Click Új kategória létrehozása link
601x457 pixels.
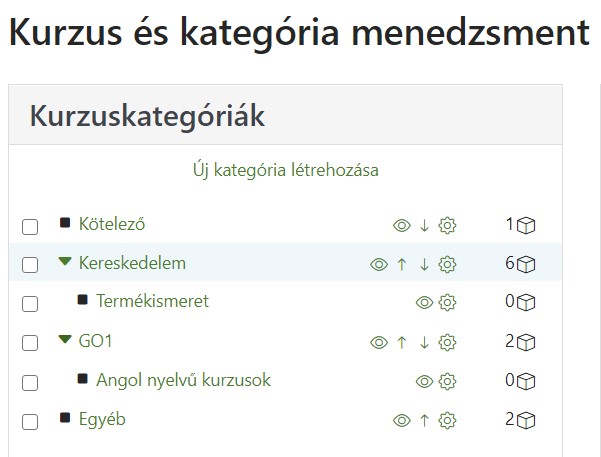286,170
